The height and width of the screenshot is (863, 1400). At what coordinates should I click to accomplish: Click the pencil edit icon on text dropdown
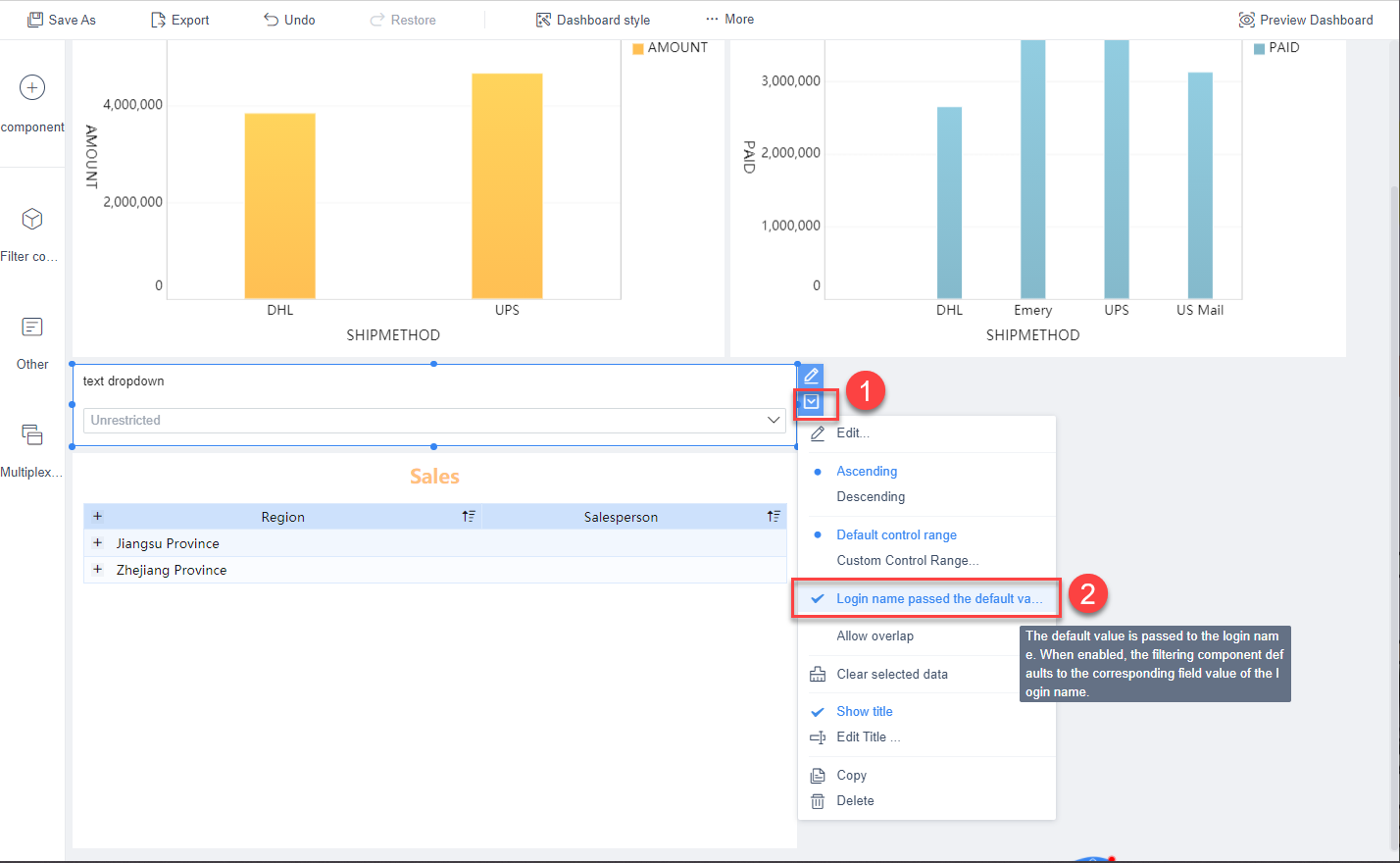pos(811,376)
